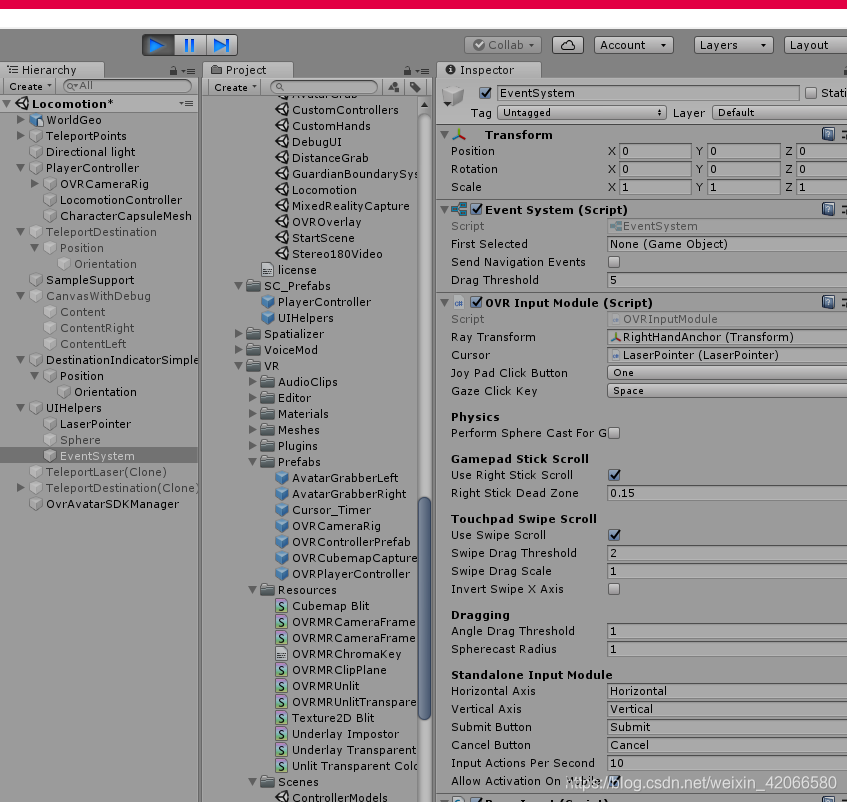Select the OVRPlayerController prefab
The image size is (847, 802).
pyautogui.click(x=351, y=574)
